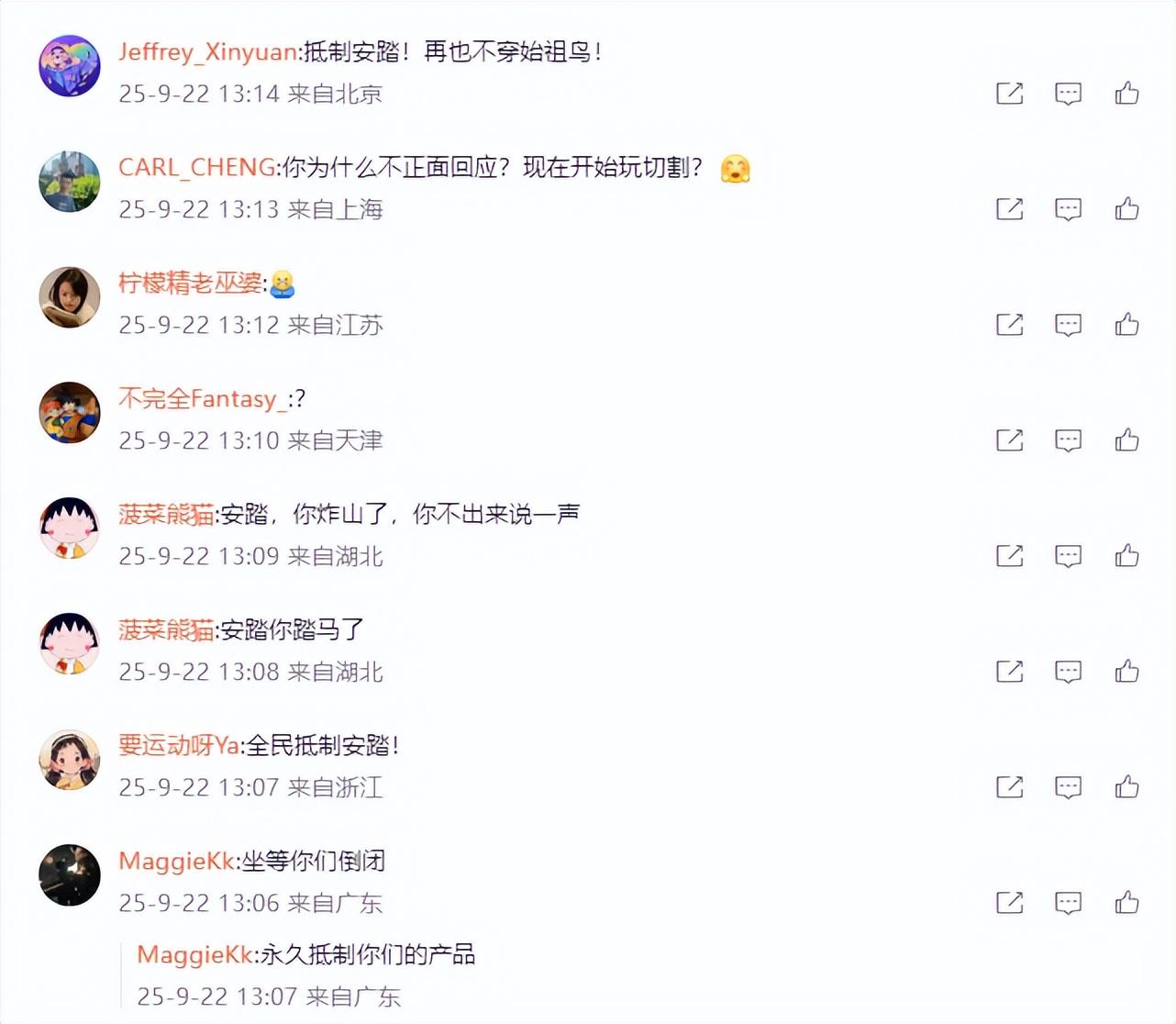The image size is (1176, 1024).
Task: Like the 全民抵制安踏 comment
Action: click(x=1126, y=786)
